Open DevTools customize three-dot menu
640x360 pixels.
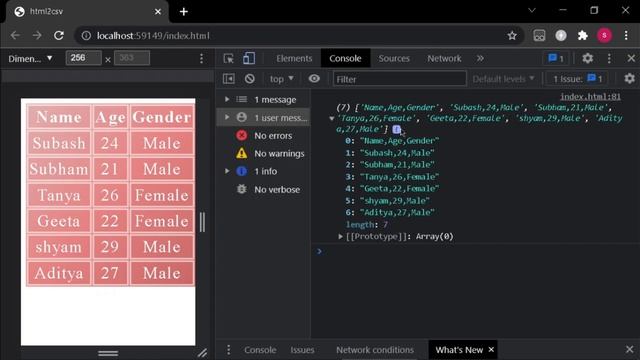(609, 58)
